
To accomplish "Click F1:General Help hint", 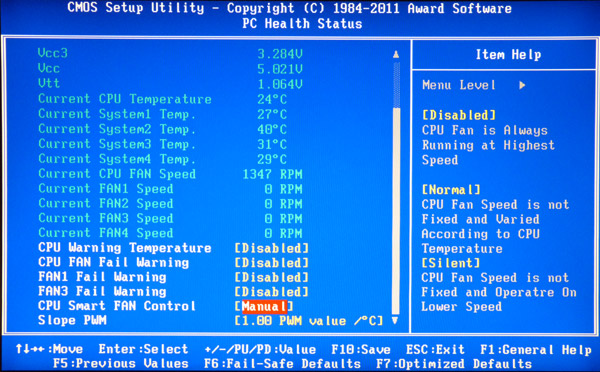I will coord(536,349).
